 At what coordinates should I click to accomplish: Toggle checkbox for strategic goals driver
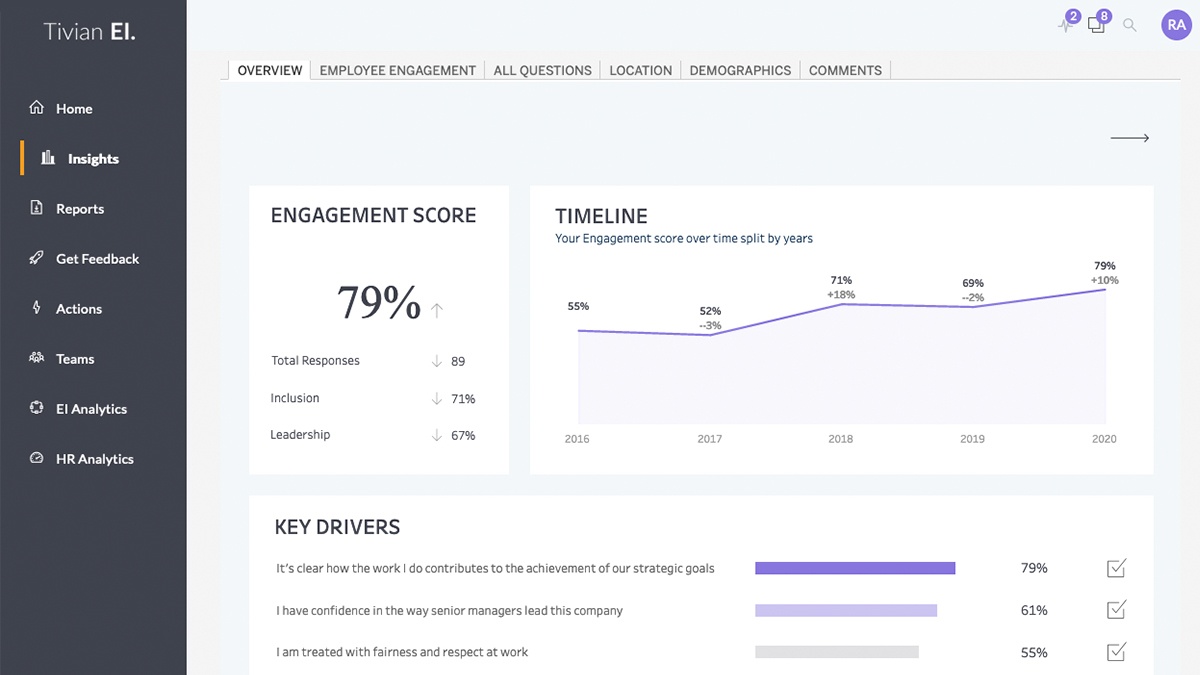(x=1116, y=569)
